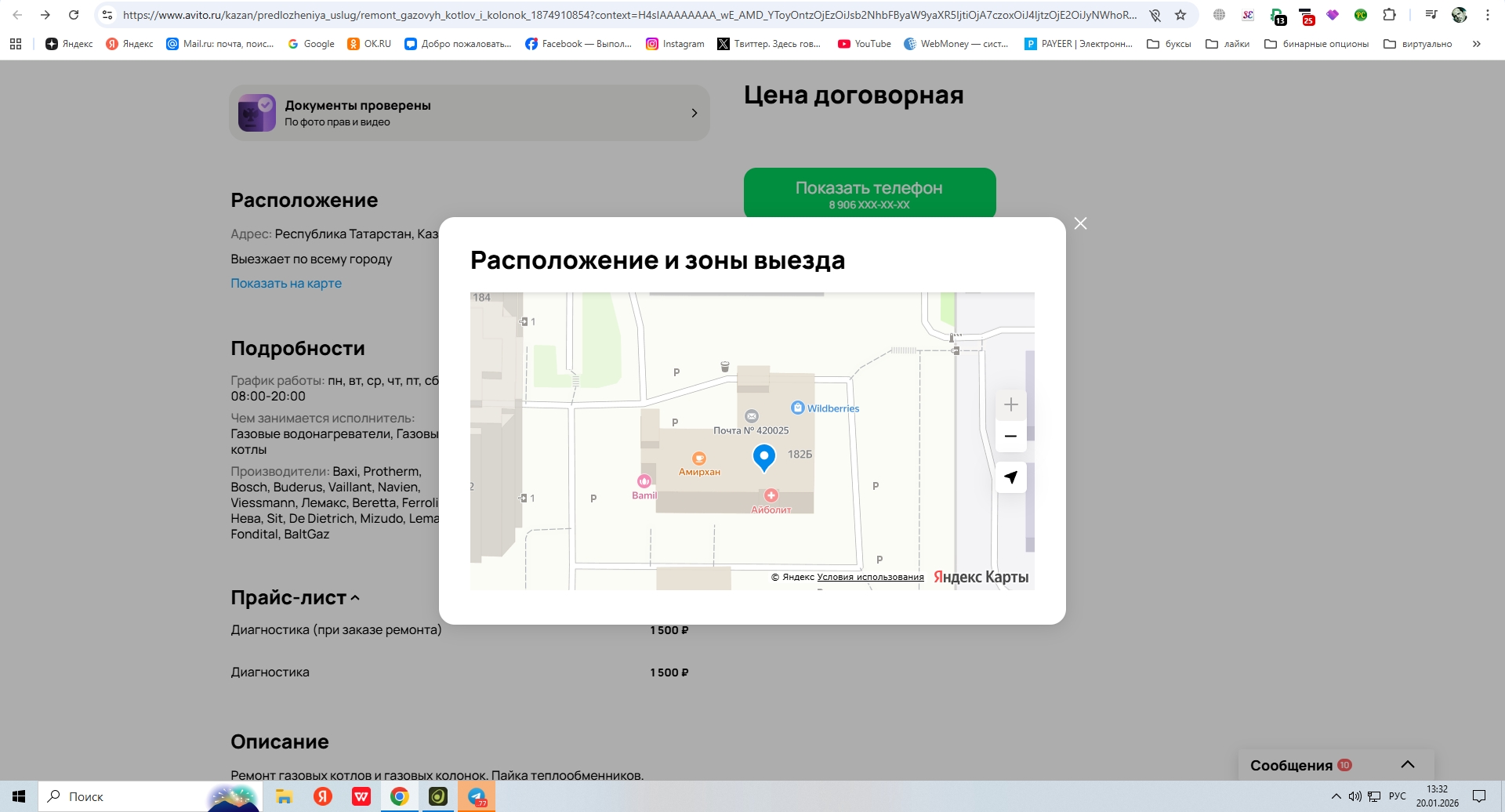
Task: Zoom out on the Yandex map
Action: 1010,437
